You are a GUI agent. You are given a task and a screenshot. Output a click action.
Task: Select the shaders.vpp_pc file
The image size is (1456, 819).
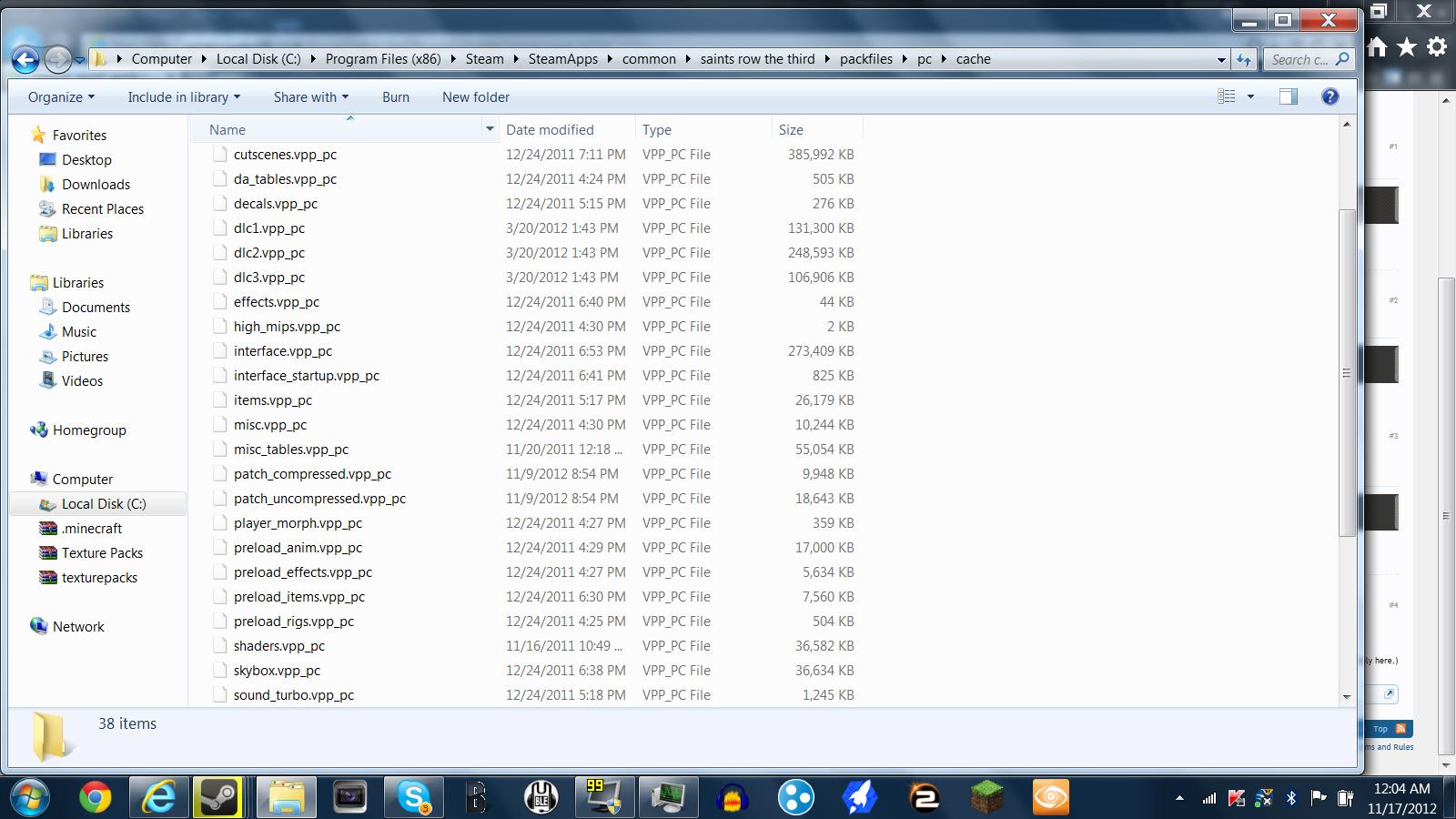pos(279,645)
